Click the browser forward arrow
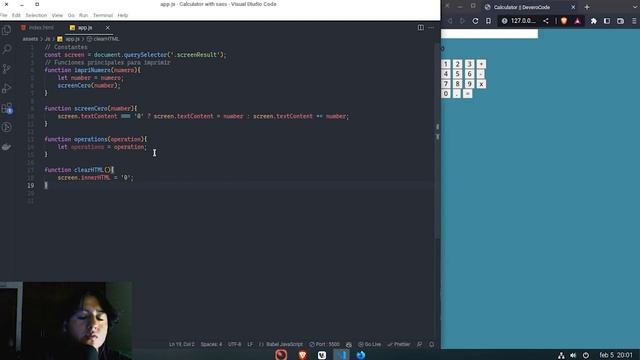The height and width of the screenshot is (360, 640). (462, 21)
